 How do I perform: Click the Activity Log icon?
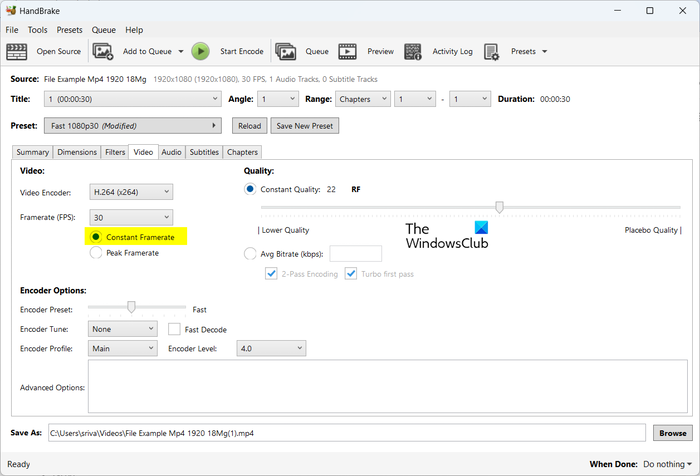tap(412, 52)
